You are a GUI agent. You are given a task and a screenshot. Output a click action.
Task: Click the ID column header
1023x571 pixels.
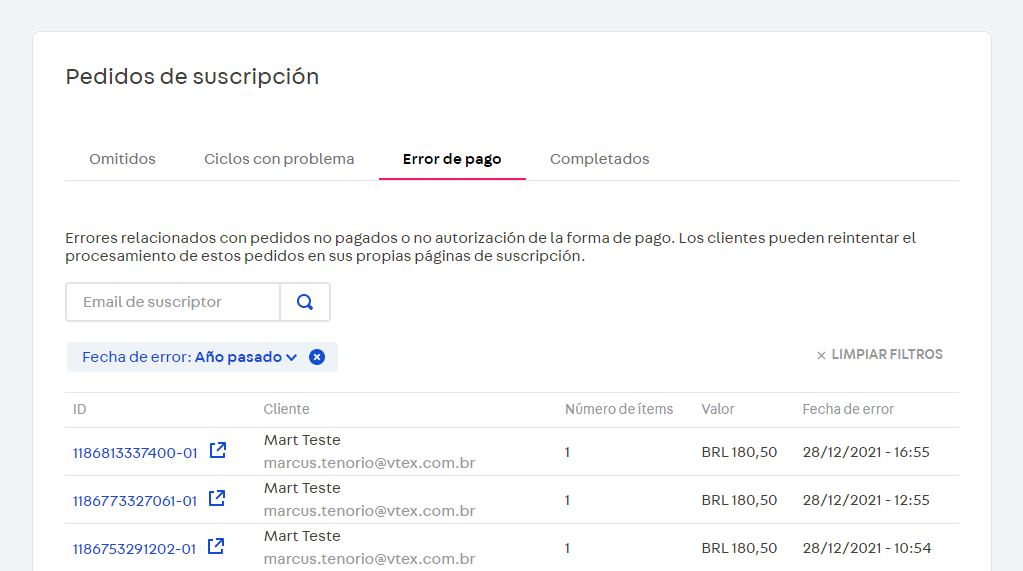pyautogui.click(x=80, y=409)
